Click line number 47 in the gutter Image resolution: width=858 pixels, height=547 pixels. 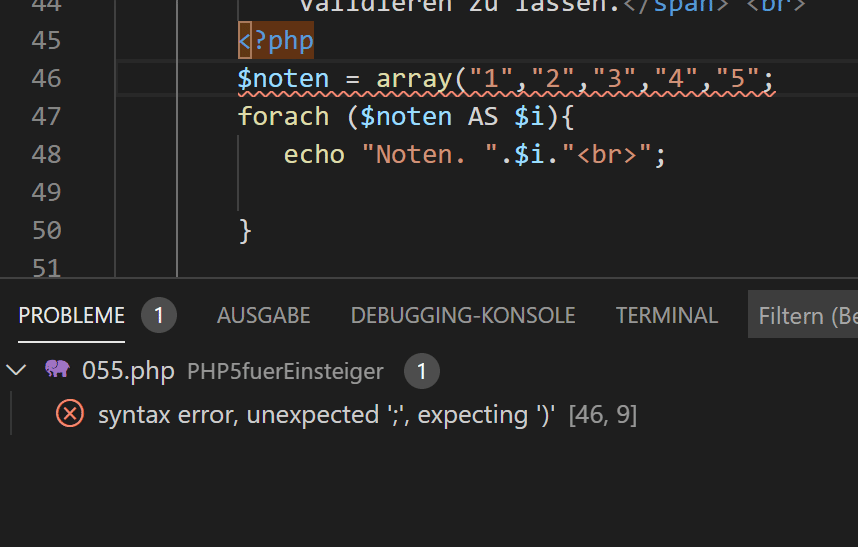[x=47, y=117]
